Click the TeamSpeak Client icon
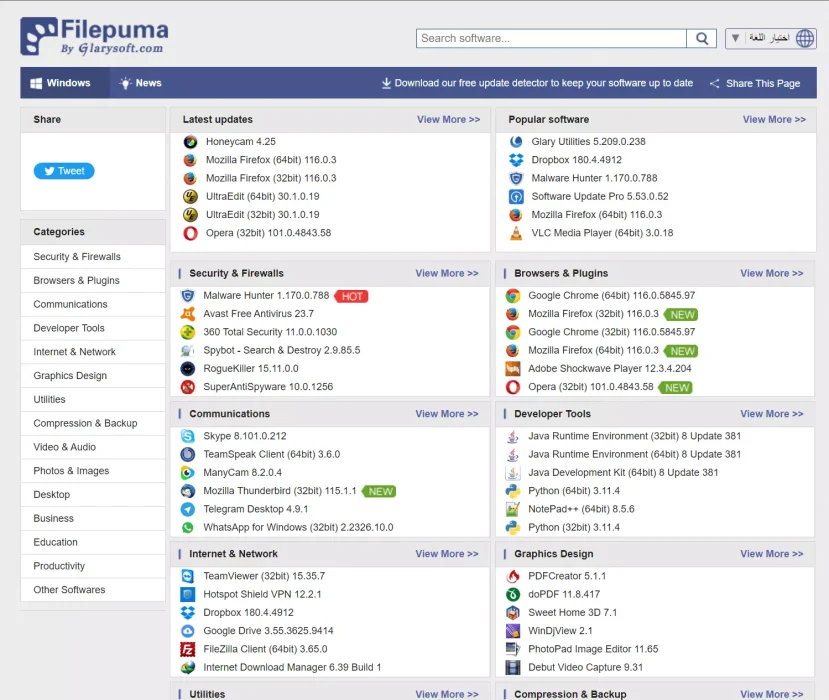The image size is (829, 700). 188,454
